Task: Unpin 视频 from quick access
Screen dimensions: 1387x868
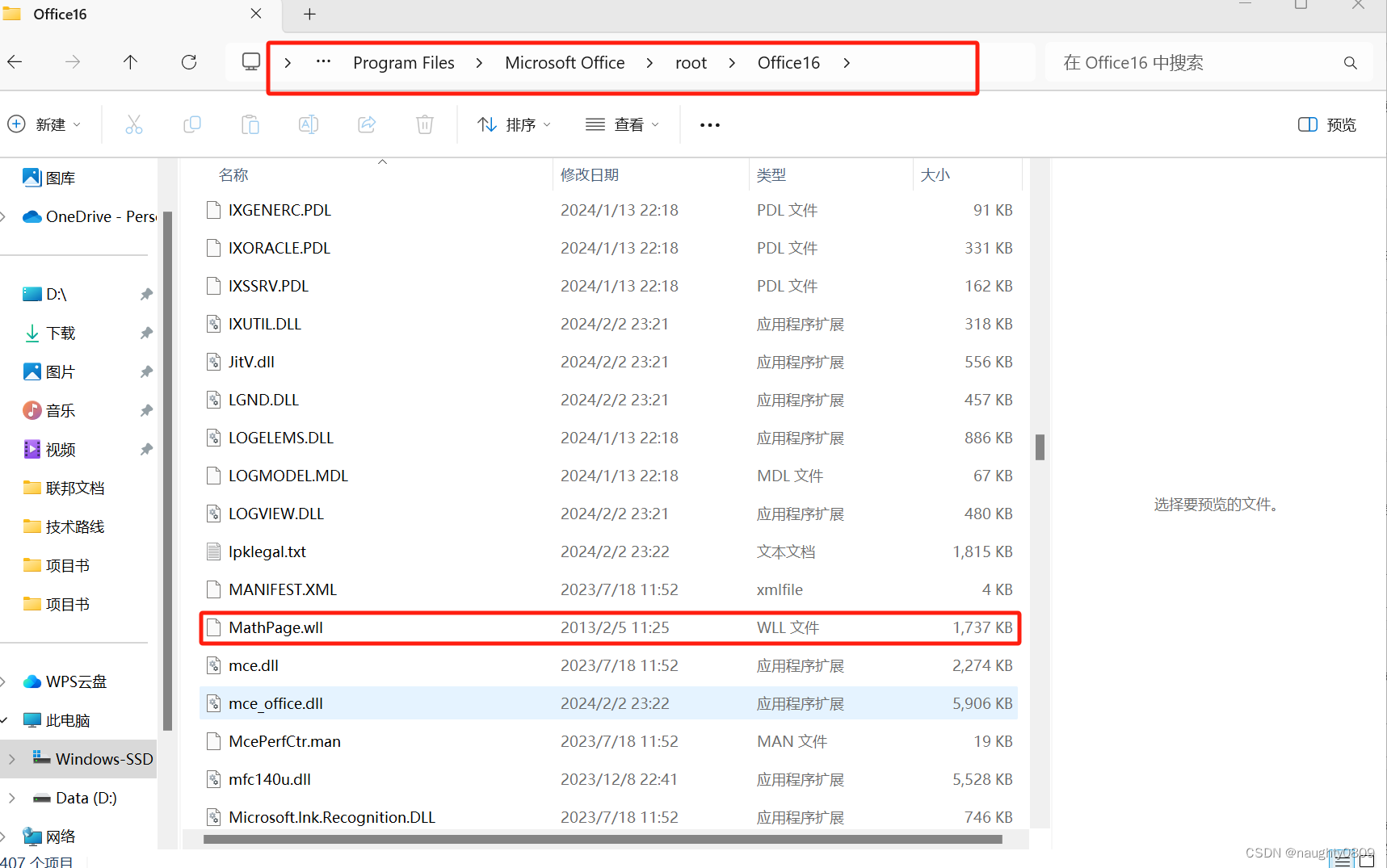Action: point(146,449)
